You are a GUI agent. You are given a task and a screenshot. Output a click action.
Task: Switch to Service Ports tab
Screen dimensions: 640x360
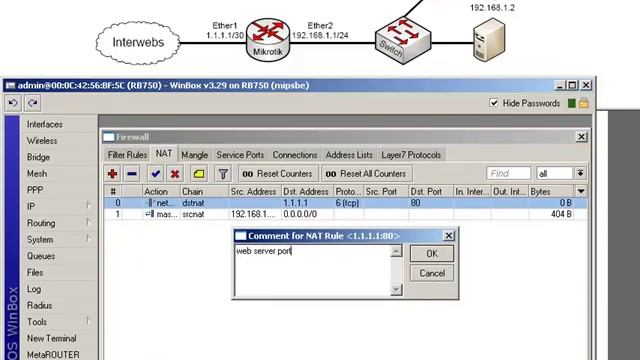coord(240,155)
